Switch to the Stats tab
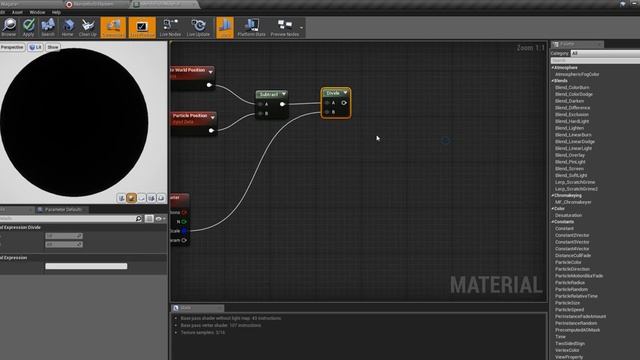 pyautogui.click(x=198, y=308)
